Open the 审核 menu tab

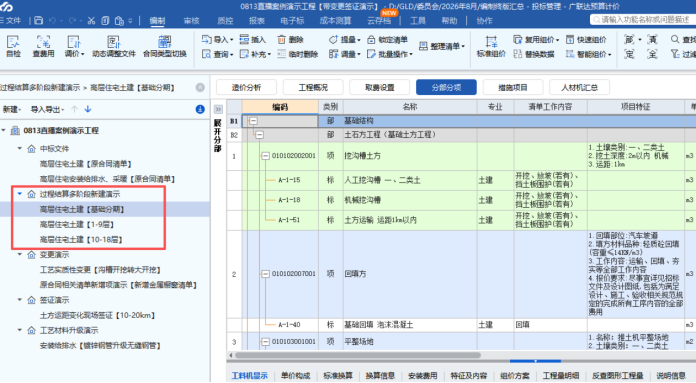(192, 20)
